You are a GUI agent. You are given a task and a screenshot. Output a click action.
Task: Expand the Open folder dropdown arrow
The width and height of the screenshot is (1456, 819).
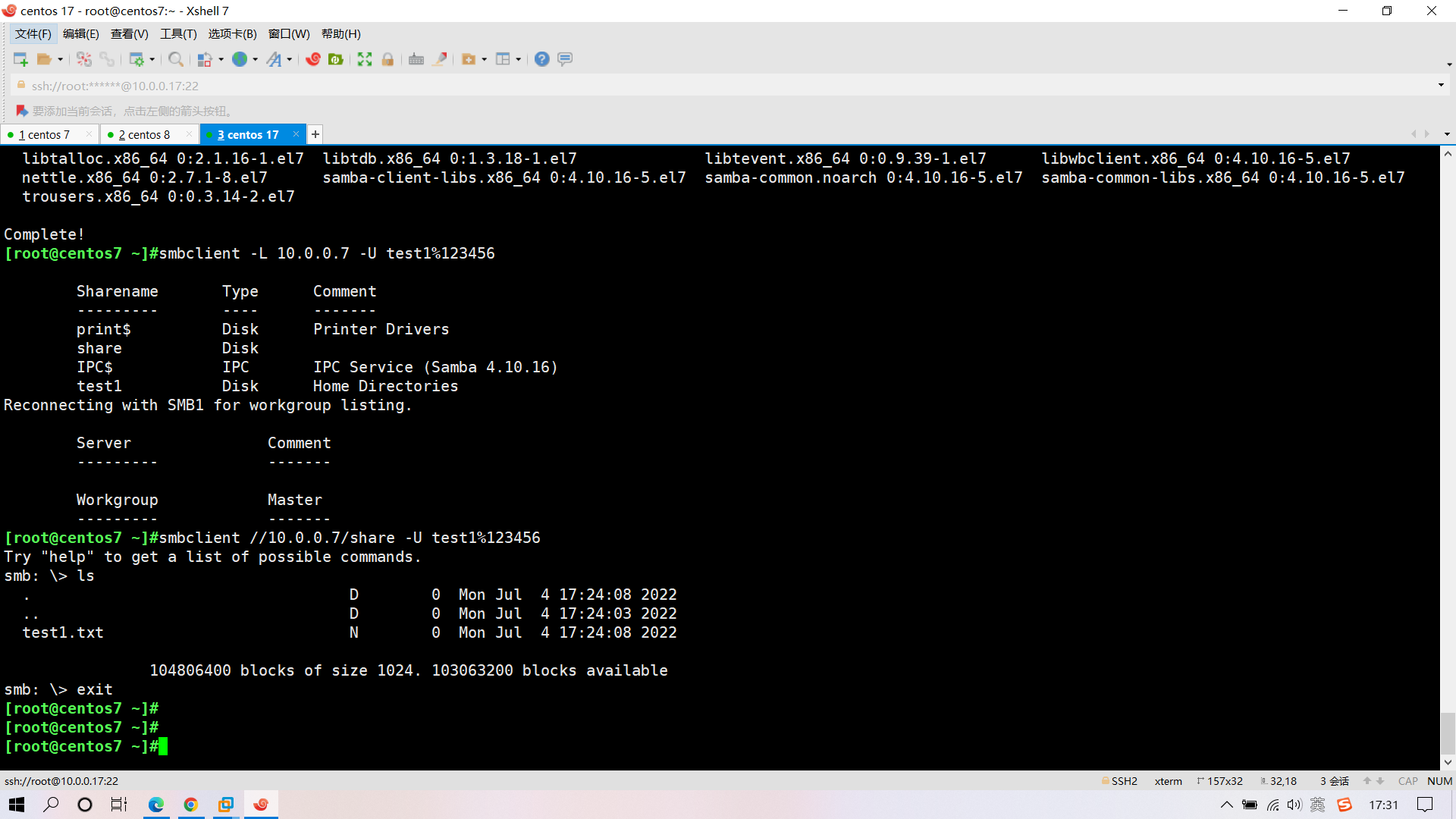point(61,59)
